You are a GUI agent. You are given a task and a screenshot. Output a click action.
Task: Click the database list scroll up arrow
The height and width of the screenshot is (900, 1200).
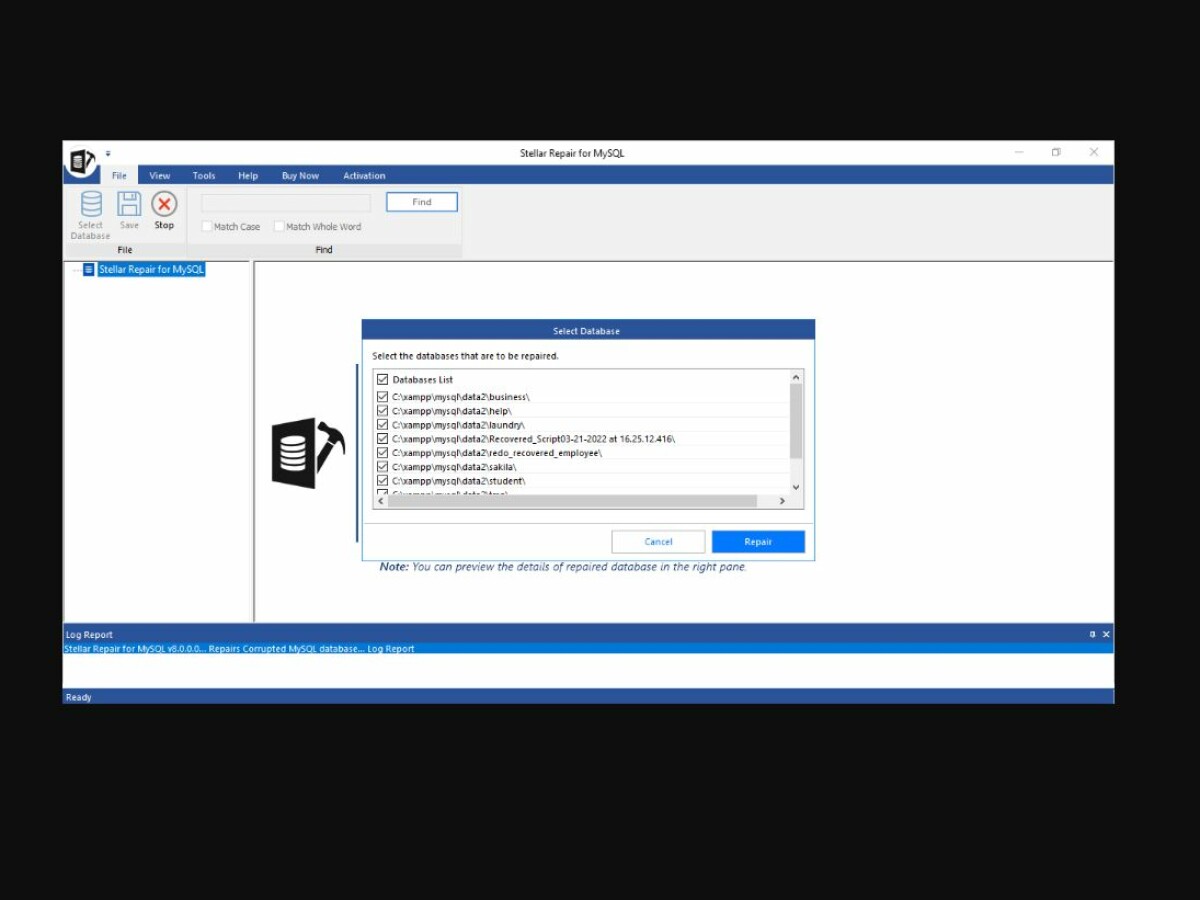click(x=796, y=378)
